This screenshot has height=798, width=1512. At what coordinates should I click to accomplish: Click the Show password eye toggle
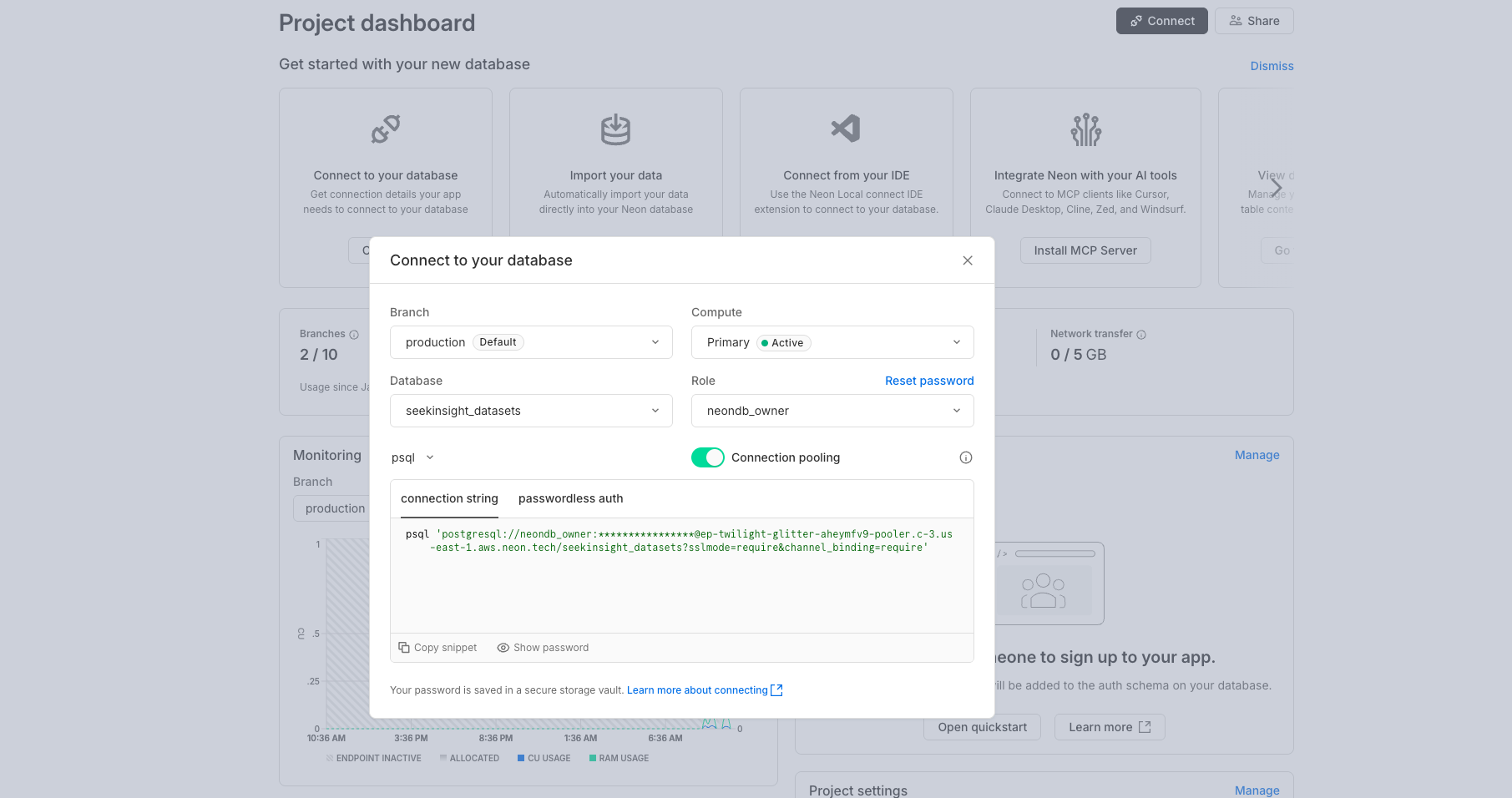[x=543, y=648]
